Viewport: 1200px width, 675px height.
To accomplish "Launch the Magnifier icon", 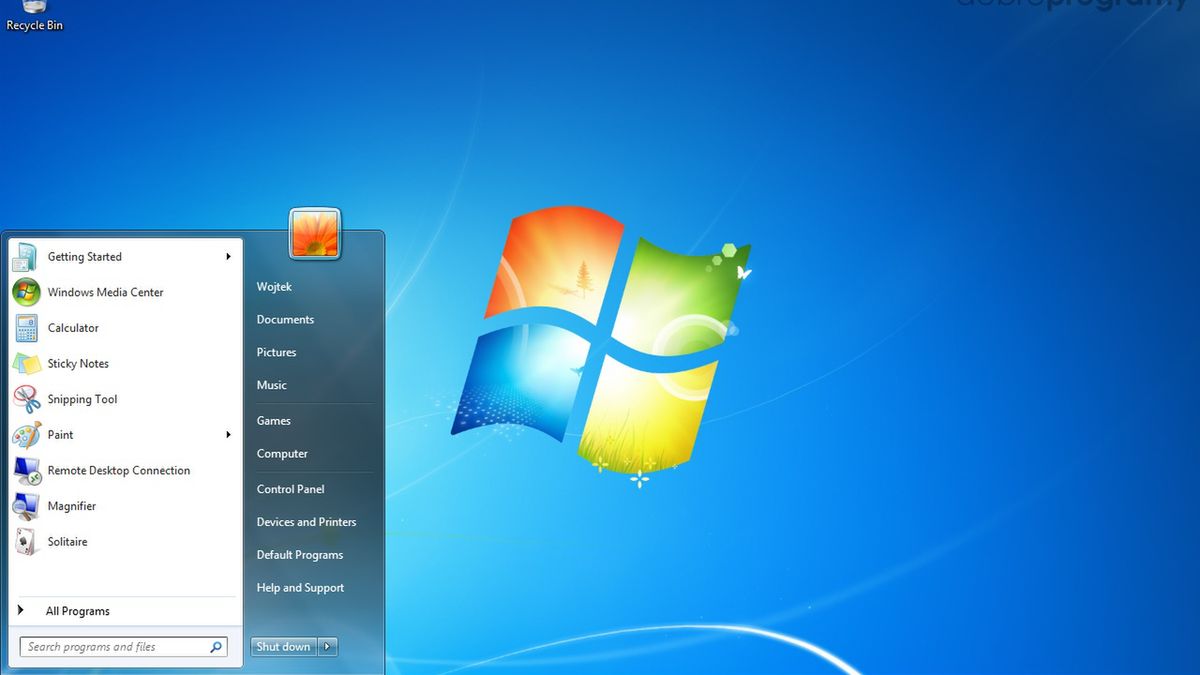I will coord(25,506).
